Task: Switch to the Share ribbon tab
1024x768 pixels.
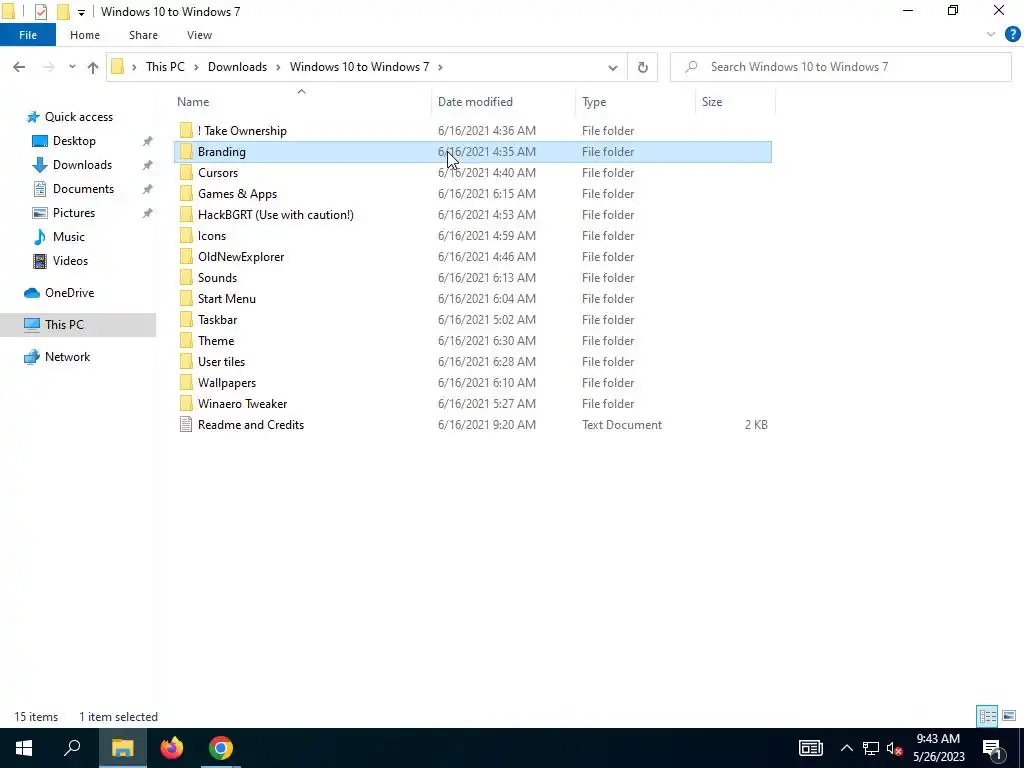Action: tap(143, 35)
